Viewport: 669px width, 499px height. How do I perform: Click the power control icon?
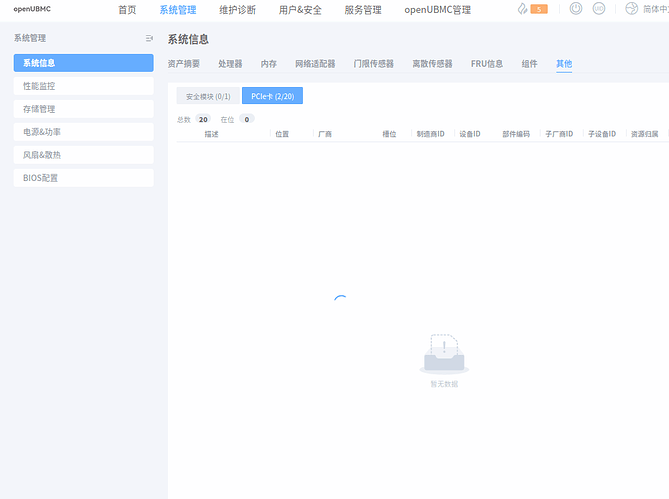576,9
